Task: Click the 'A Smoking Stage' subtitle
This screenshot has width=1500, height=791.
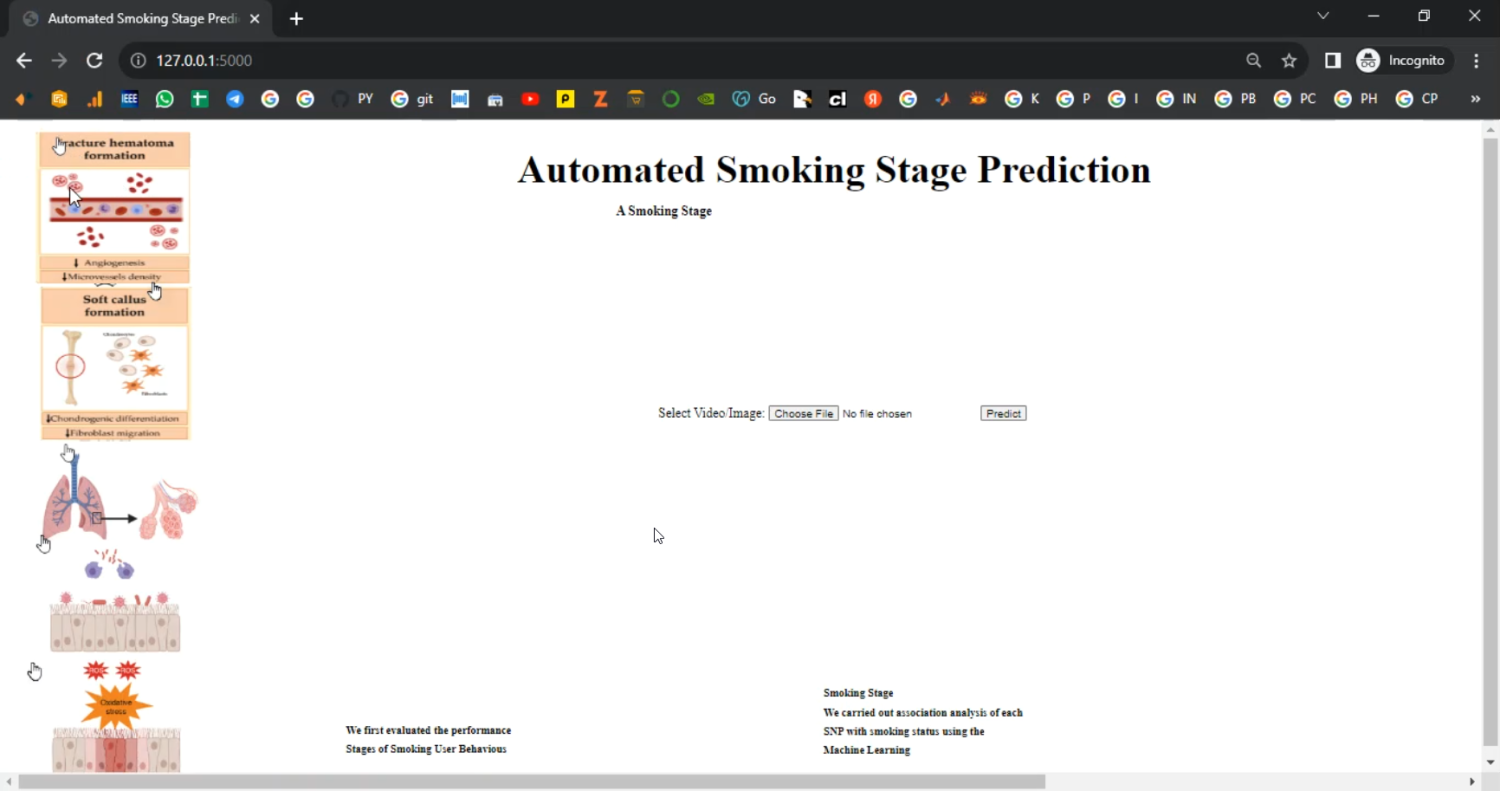Action: click(x=664, y=211)
